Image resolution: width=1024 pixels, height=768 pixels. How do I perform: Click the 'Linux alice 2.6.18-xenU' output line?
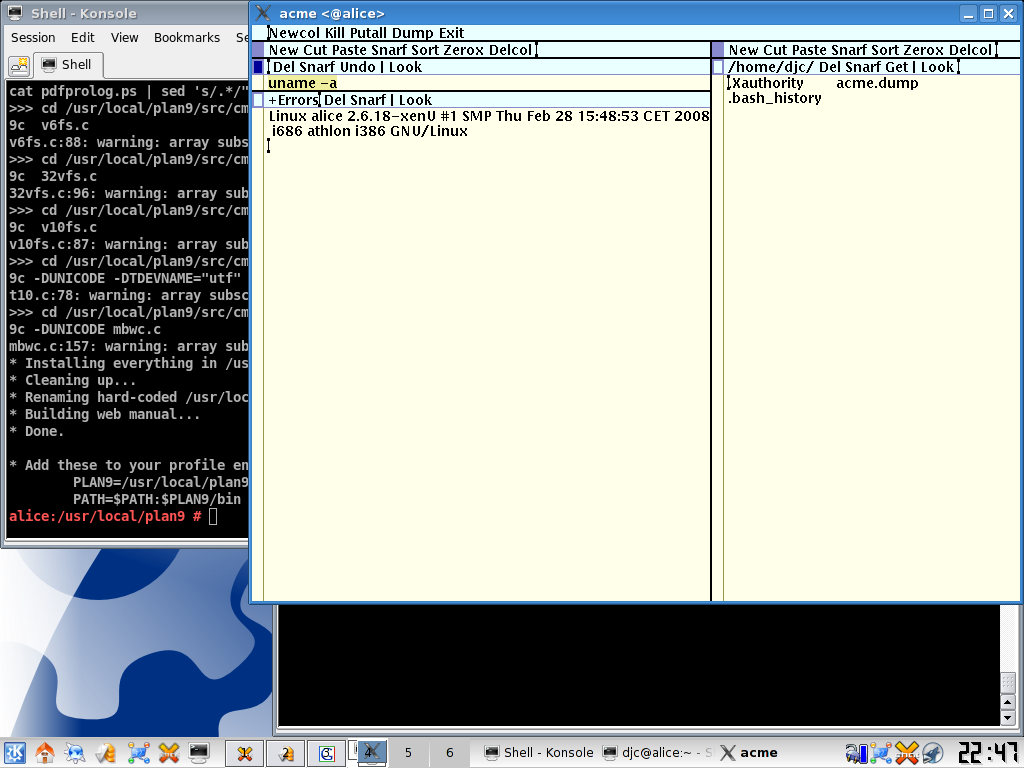pos(488,116)
